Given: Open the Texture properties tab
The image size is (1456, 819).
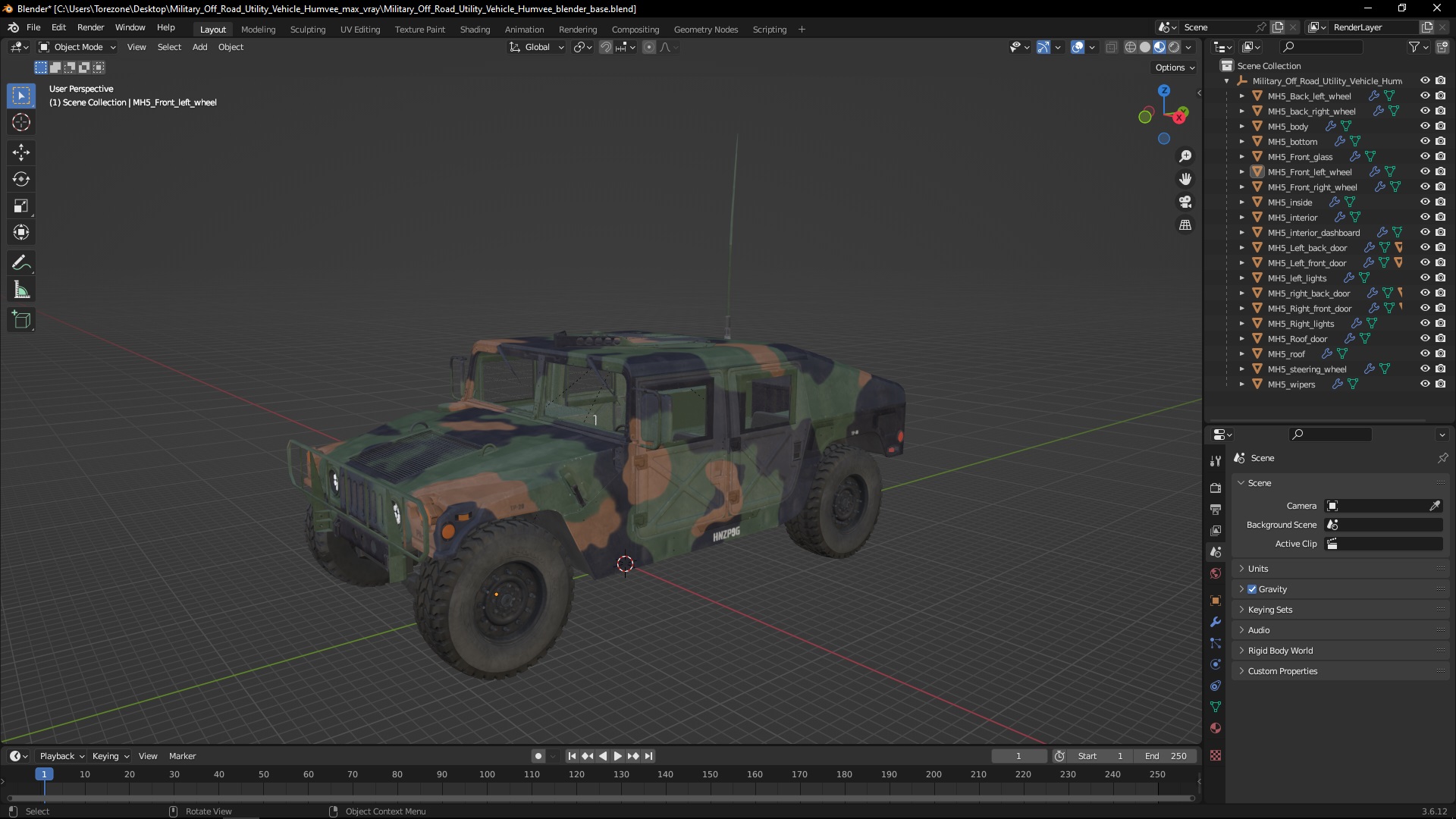Looking at the screenshot, I should 1216,755.
